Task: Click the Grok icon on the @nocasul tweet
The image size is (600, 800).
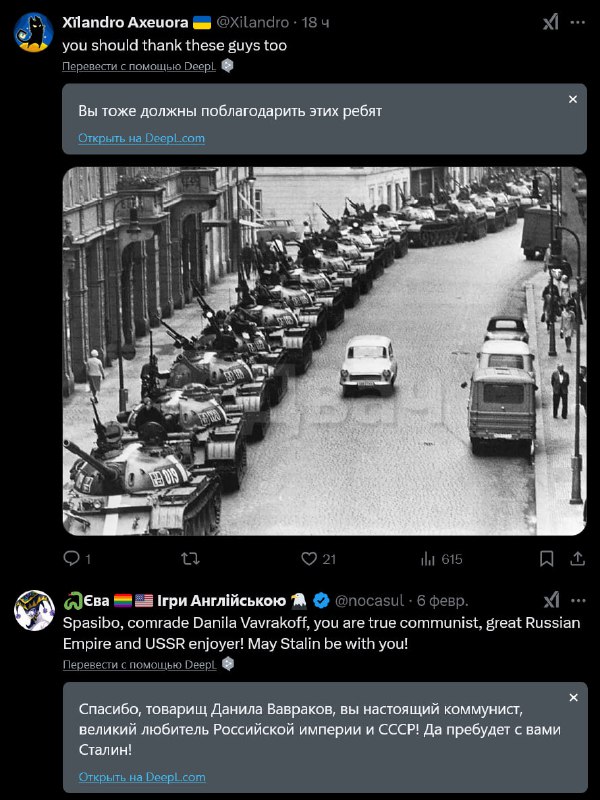Action: click(x=550, y=600)
